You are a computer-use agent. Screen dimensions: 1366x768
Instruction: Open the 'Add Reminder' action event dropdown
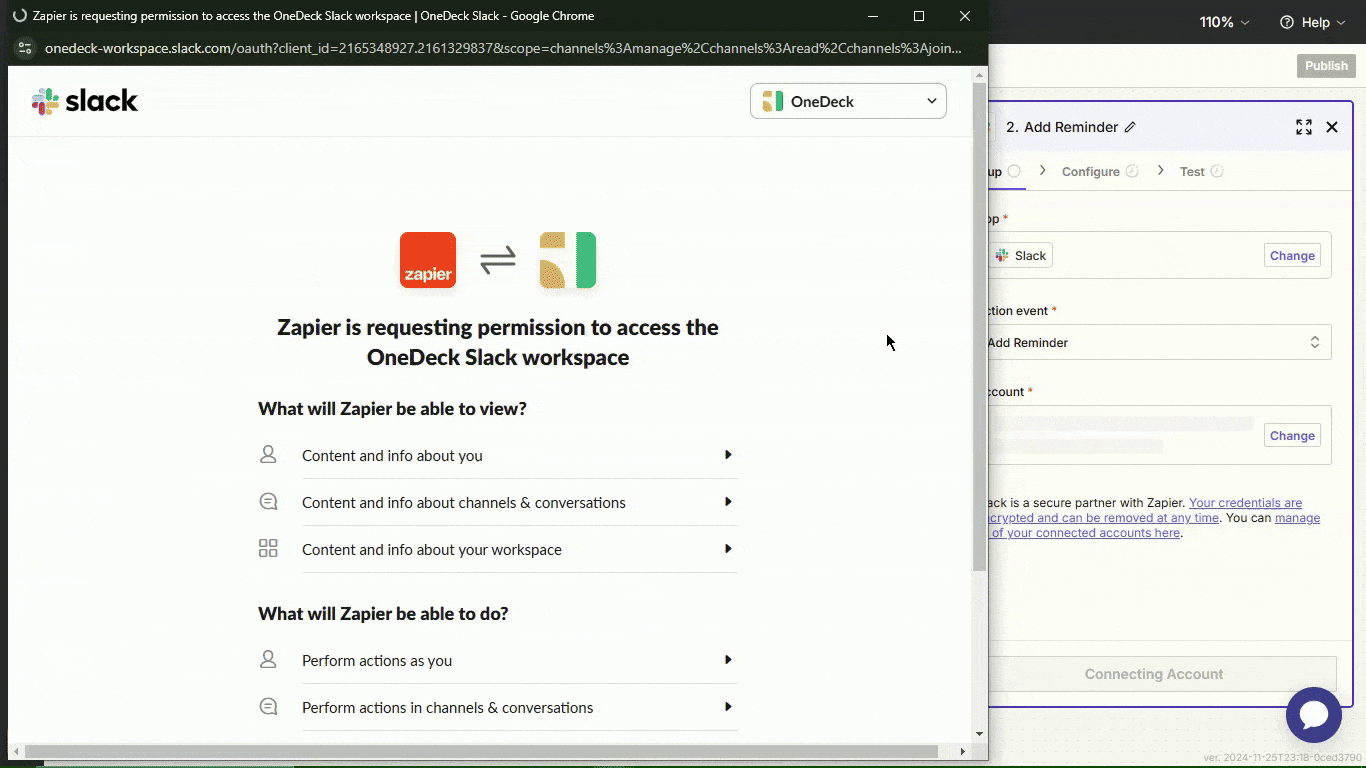1160,342
